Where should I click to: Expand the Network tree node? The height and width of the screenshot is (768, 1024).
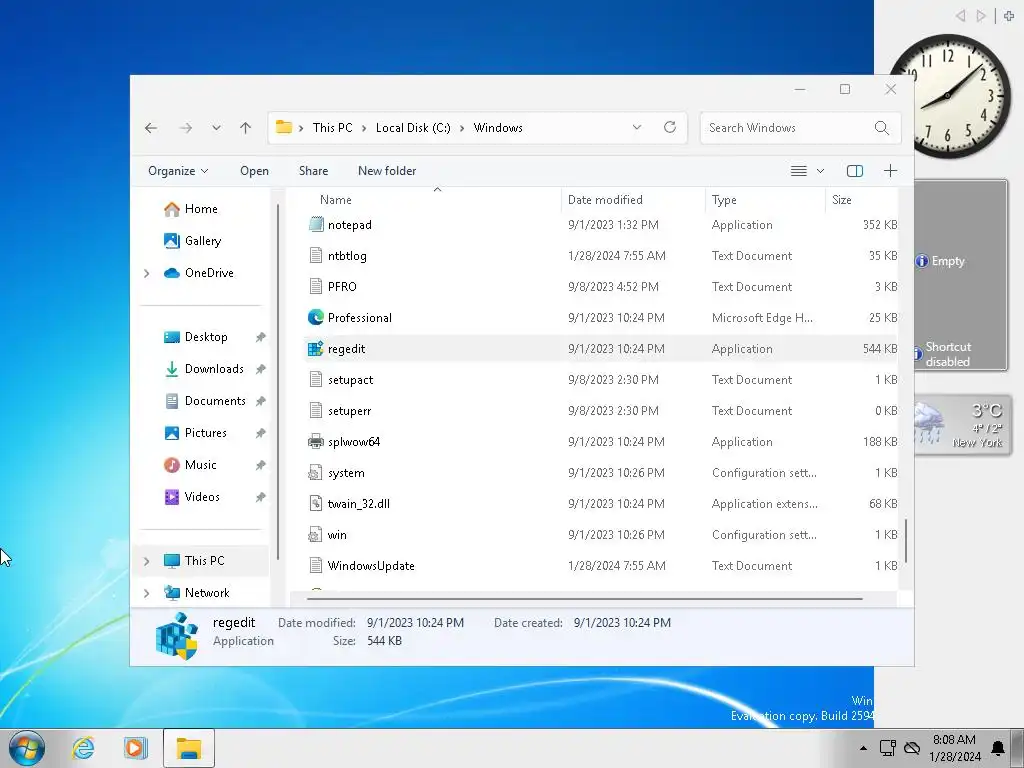[146, 593]
